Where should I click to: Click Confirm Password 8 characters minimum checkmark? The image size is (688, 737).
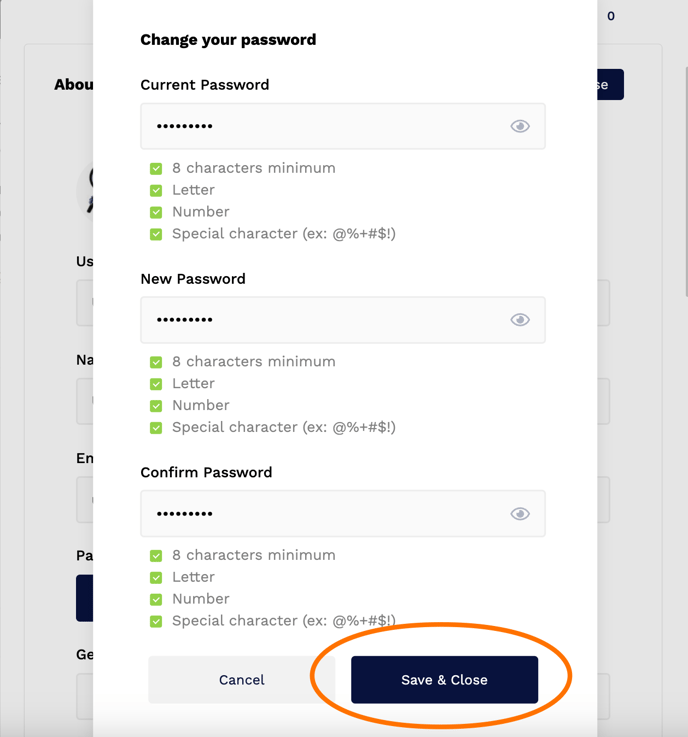point(156,556)
